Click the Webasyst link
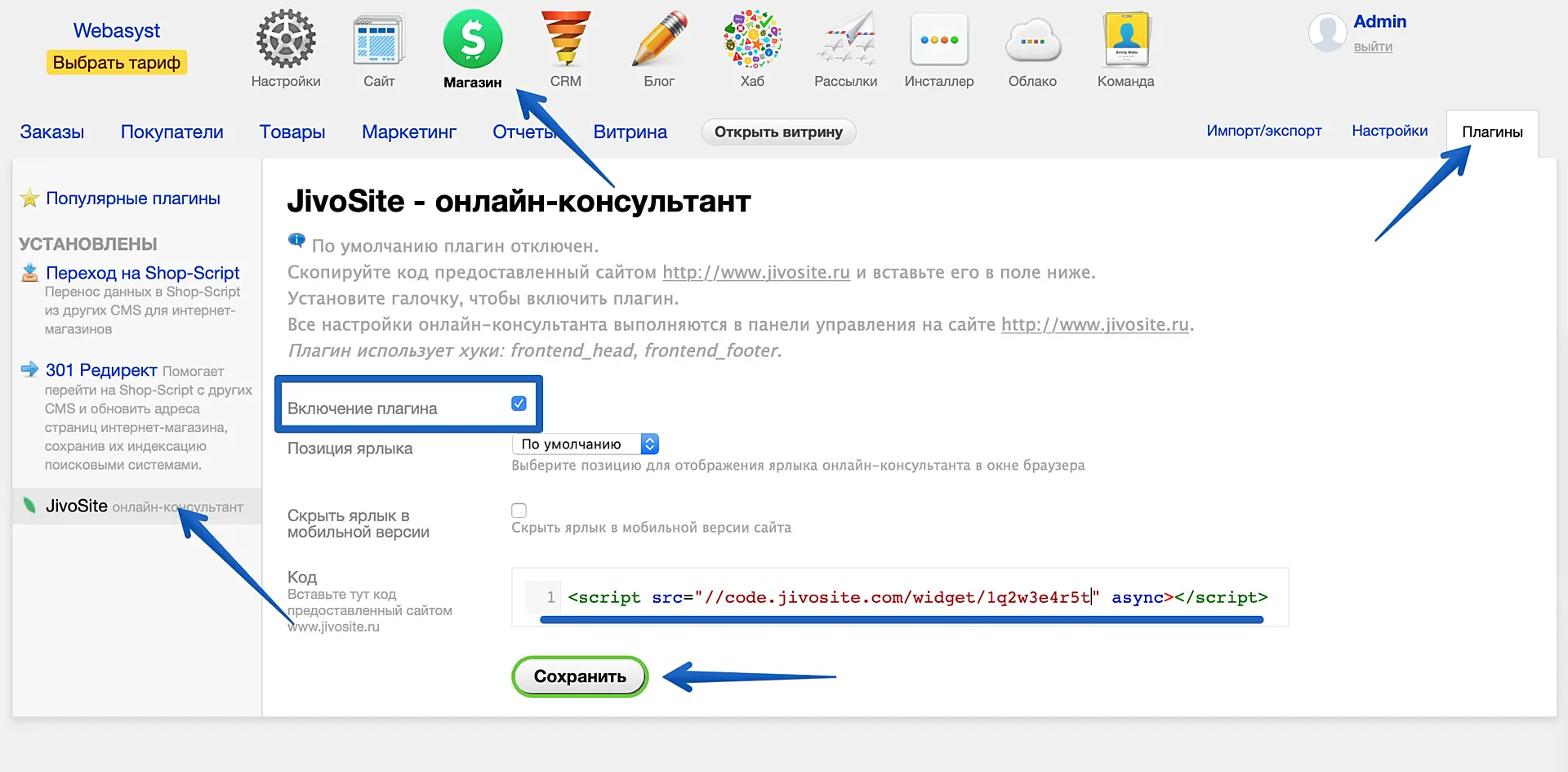The image size is (1568, 772). click(117, 30)
